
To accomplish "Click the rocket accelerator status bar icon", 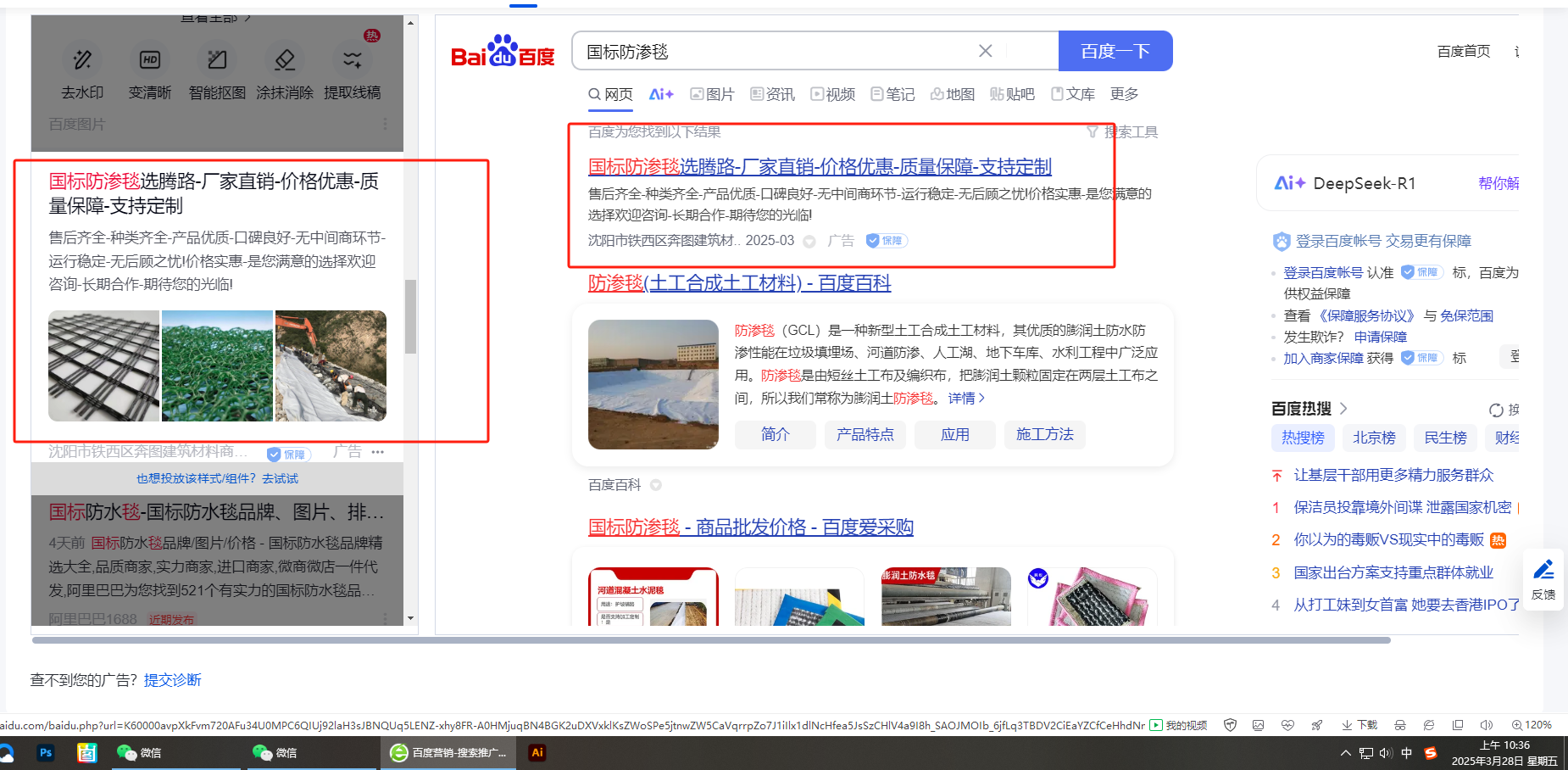I will 1316,725.
